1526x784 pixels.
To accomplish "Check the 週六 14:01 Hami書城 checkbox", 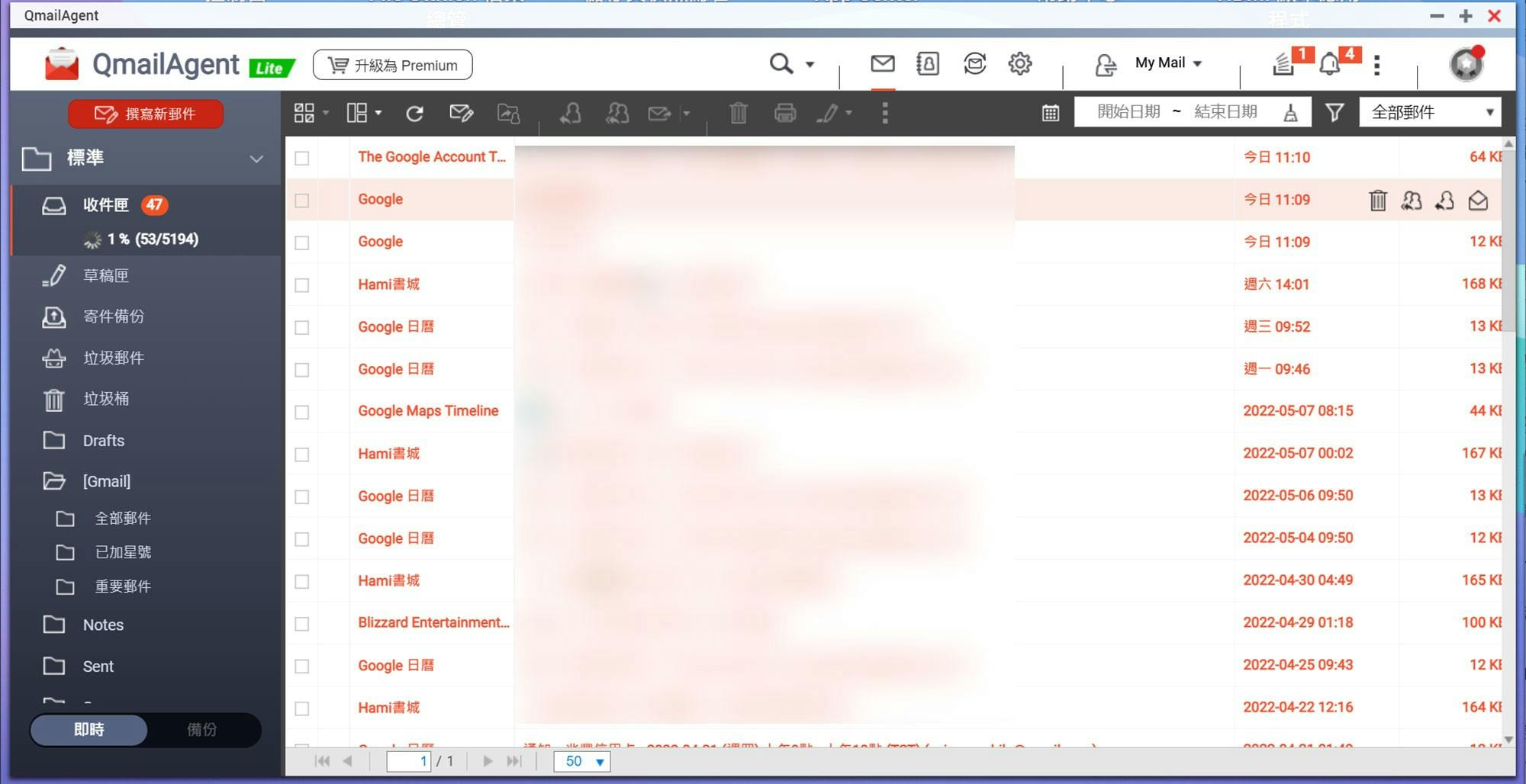I will click(x=302, y=285).
